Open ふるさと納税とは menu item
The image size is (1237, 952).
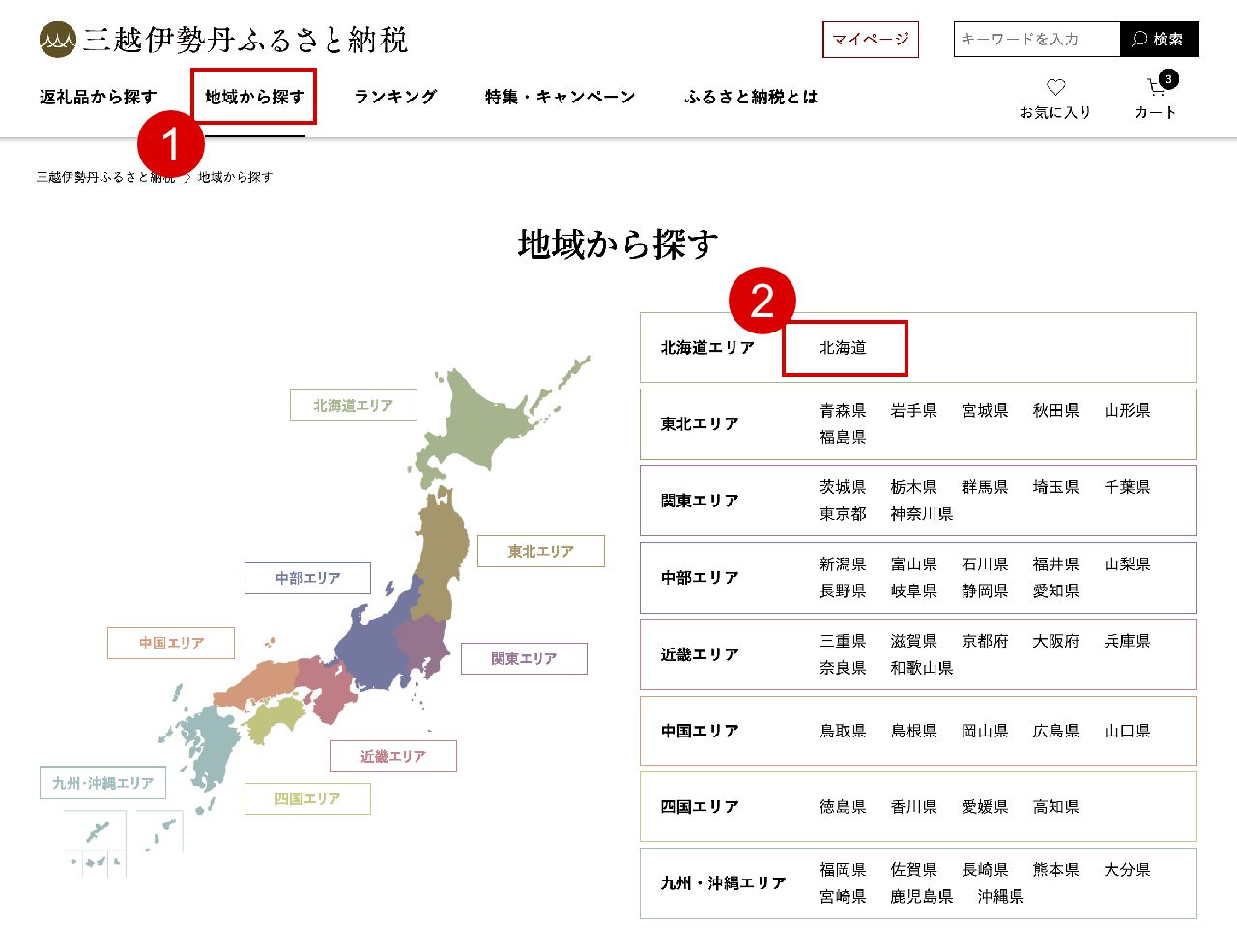(751, 97)
